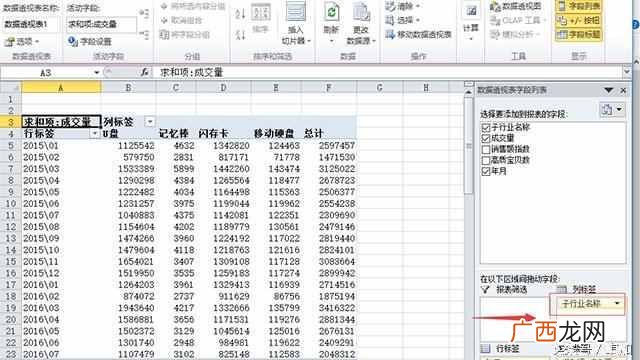Collapse the ribbon with the up chevron
The image size is (640, 360).
point(636,61)
